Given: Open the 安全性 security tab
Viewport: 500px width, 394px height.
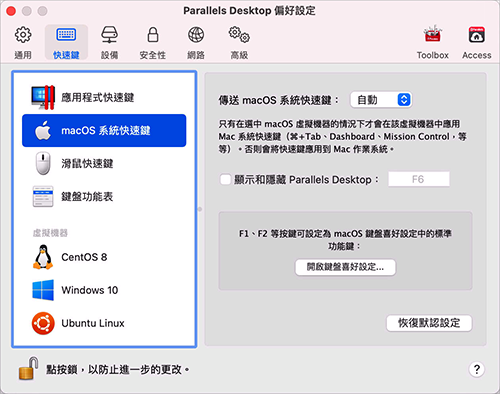Looking at the screenshot, I should (153, 43).
